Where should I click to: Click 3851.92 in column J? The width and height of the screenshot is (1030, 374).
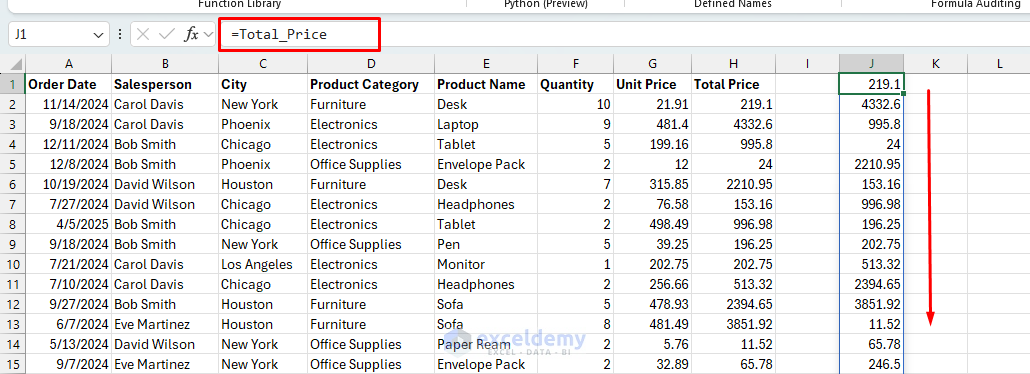[x=872, y=304]
